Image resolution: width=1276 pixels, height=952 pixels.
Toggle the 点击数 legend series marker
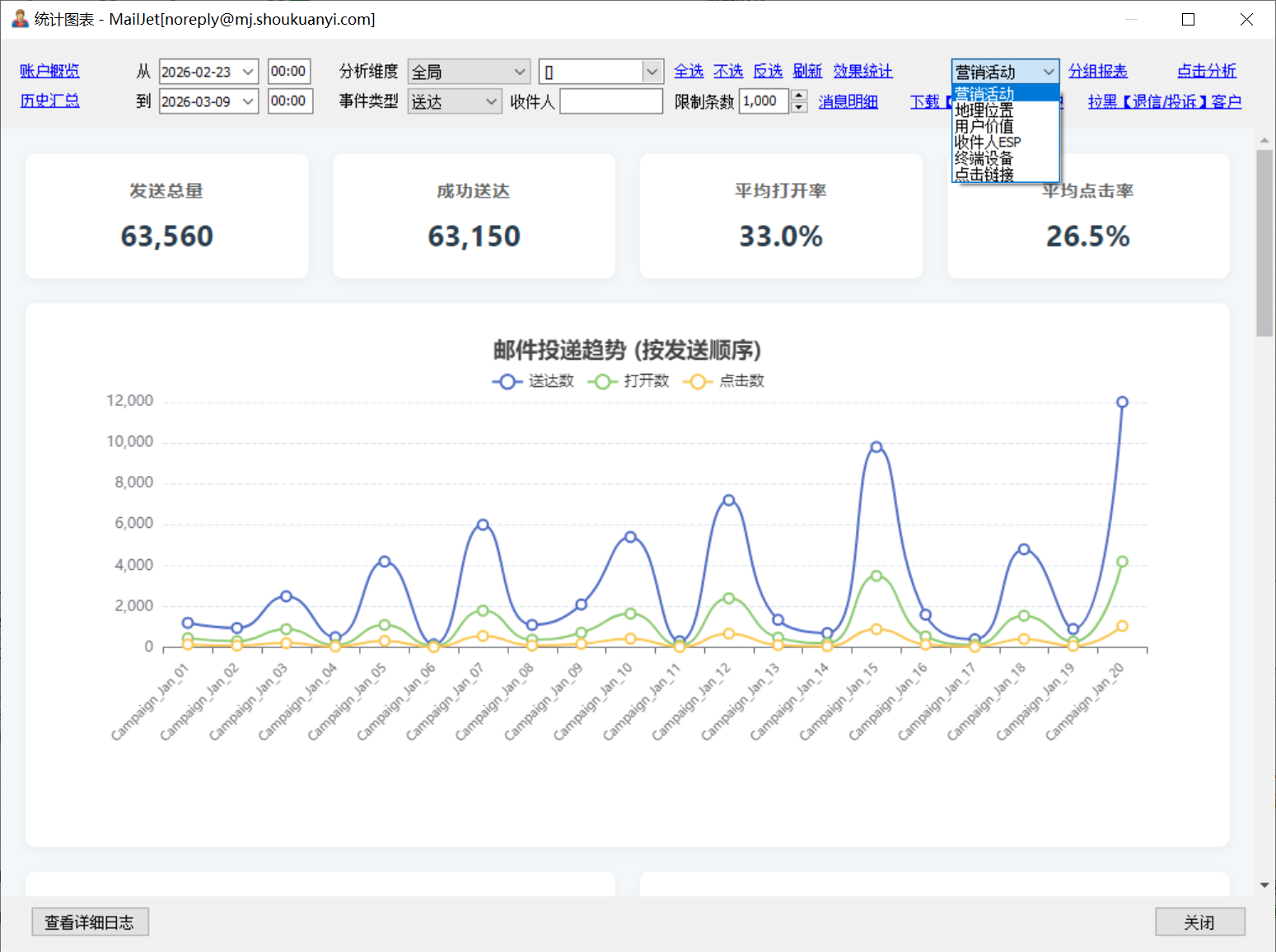pos(698,381)
